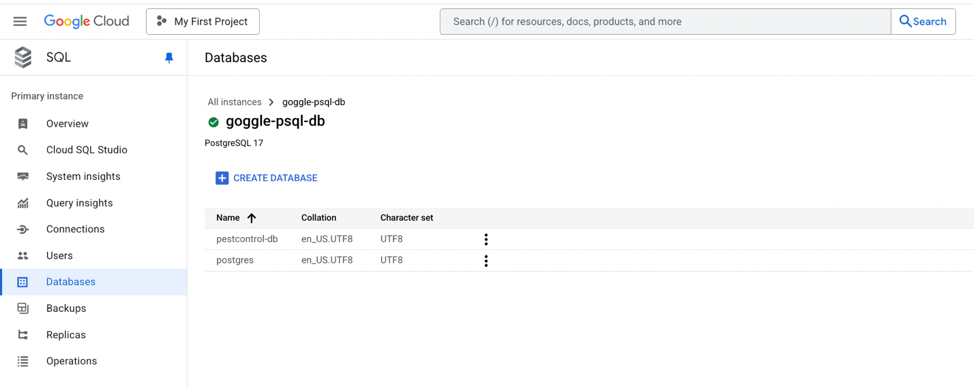This screenshot has height=387, width=974.
Task: Click the Connections sidebar icon
Action: click(x=23, y=229)
